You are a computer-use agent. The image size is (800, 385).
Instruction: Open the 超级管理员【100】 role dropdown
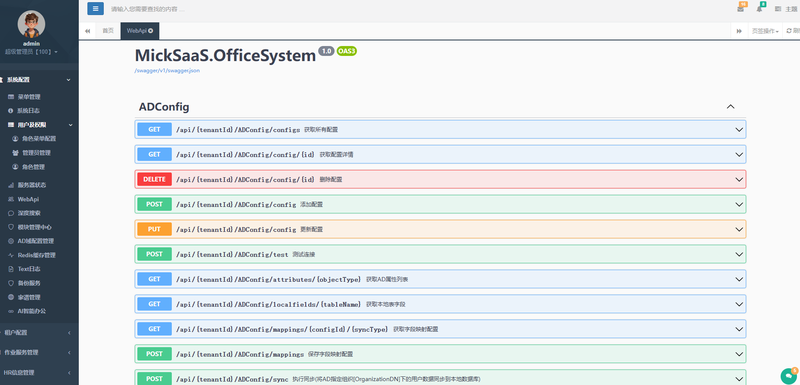31,52
